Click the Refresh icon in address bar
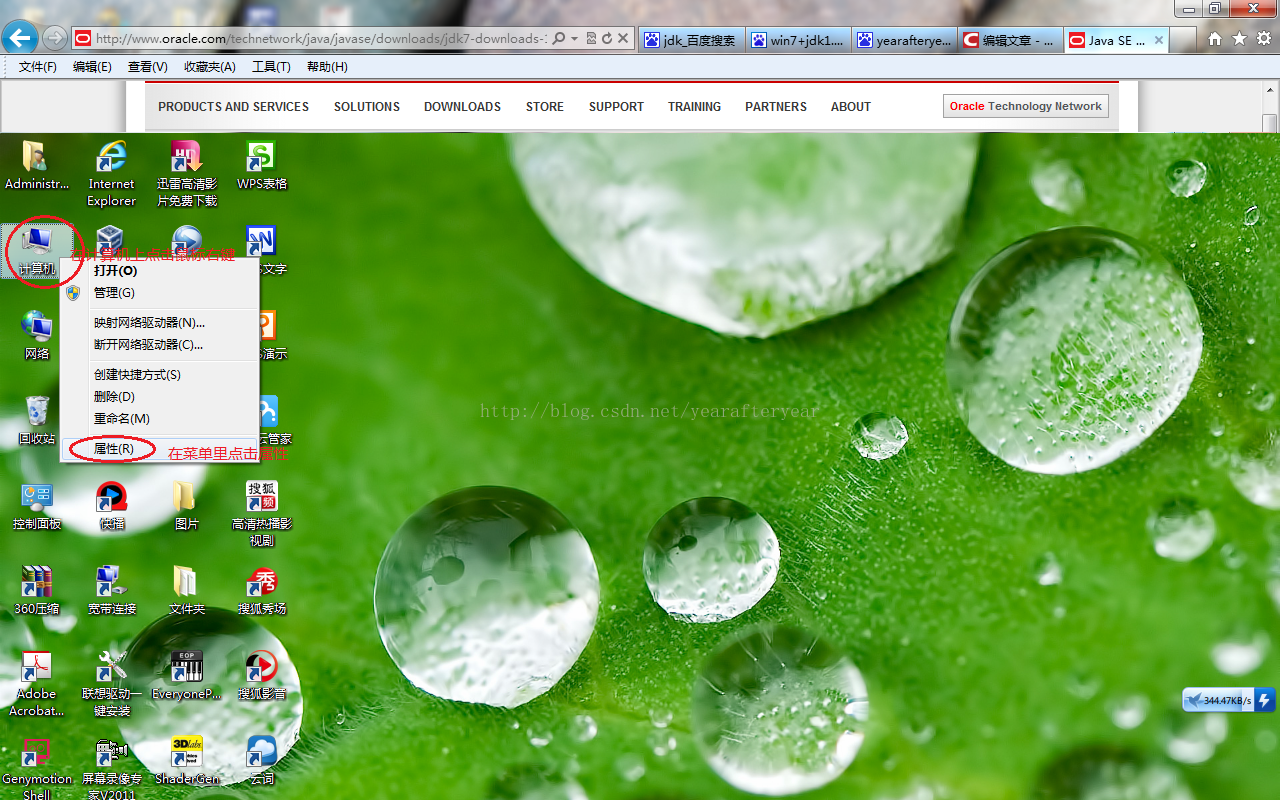The image size is (1280, 800). coord(606,38)
